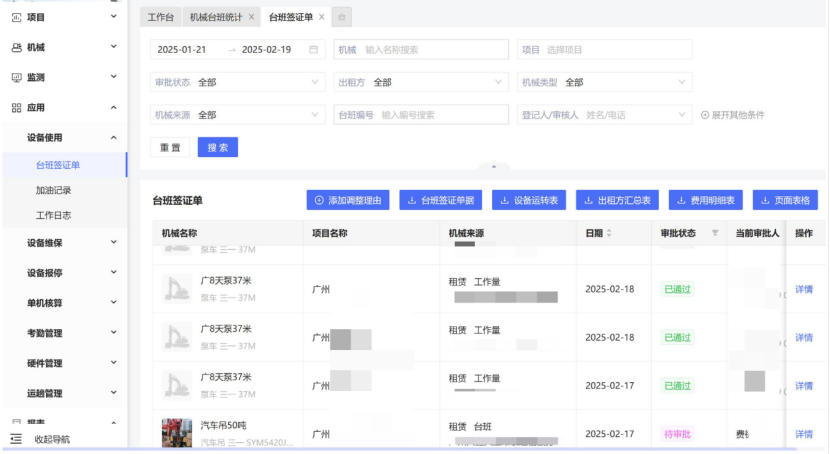Expand the 机械 sidebar menu
This screenshot has height=454, width=830.
pos(113,47)
